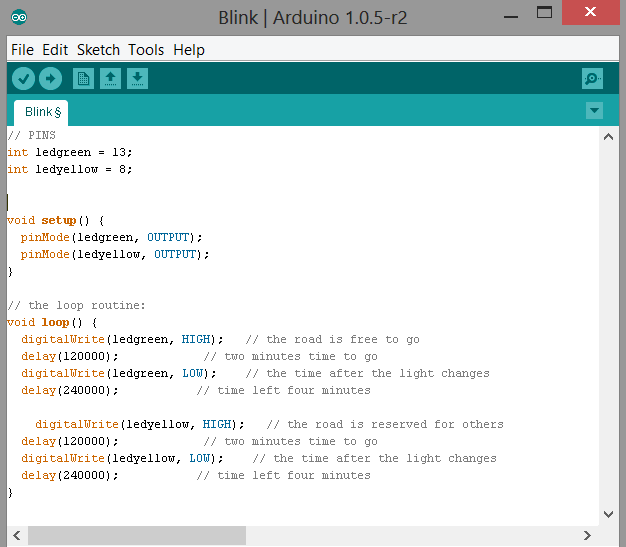Click 'digitalWrite(ledyellow, LOW);' statement
The width and height of the screenshot is (626, 547).
pos(122,458)
